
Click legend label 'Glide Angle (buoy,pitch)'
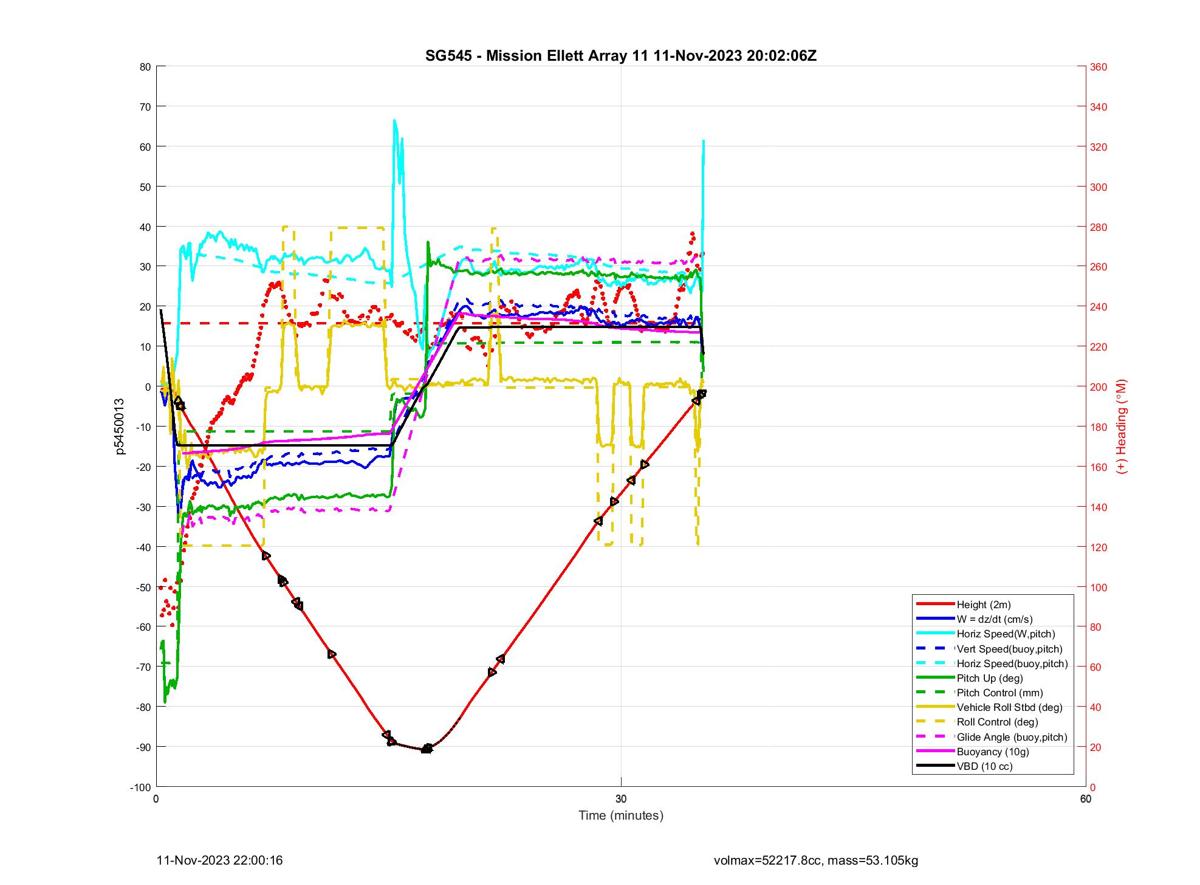click(x=1012, y=736)
